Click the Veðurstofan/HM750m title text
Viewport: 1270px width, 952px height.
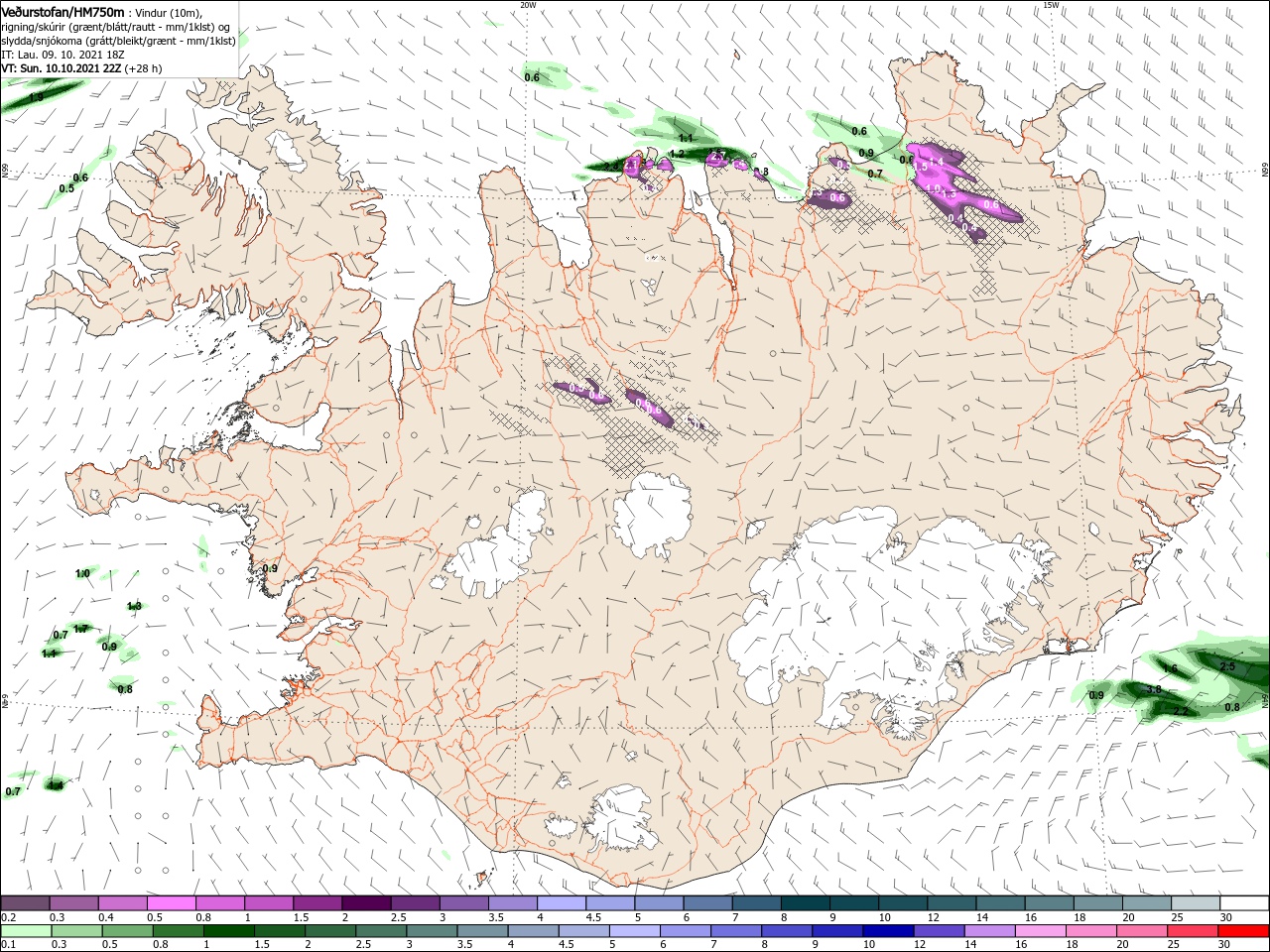pos(63,12)
